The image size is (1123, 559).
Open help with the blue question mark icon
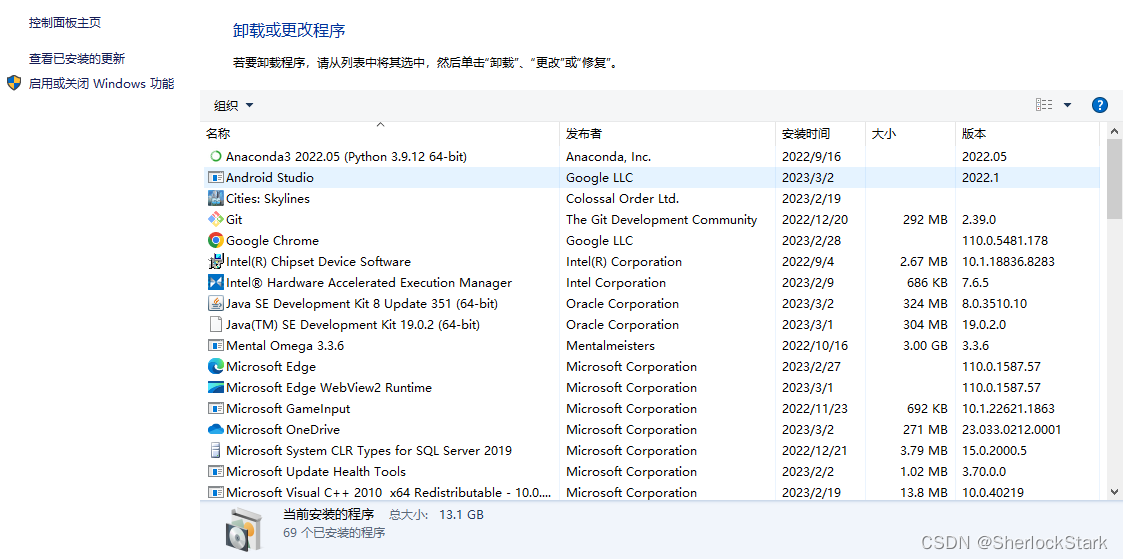(x=1099, y=105)
